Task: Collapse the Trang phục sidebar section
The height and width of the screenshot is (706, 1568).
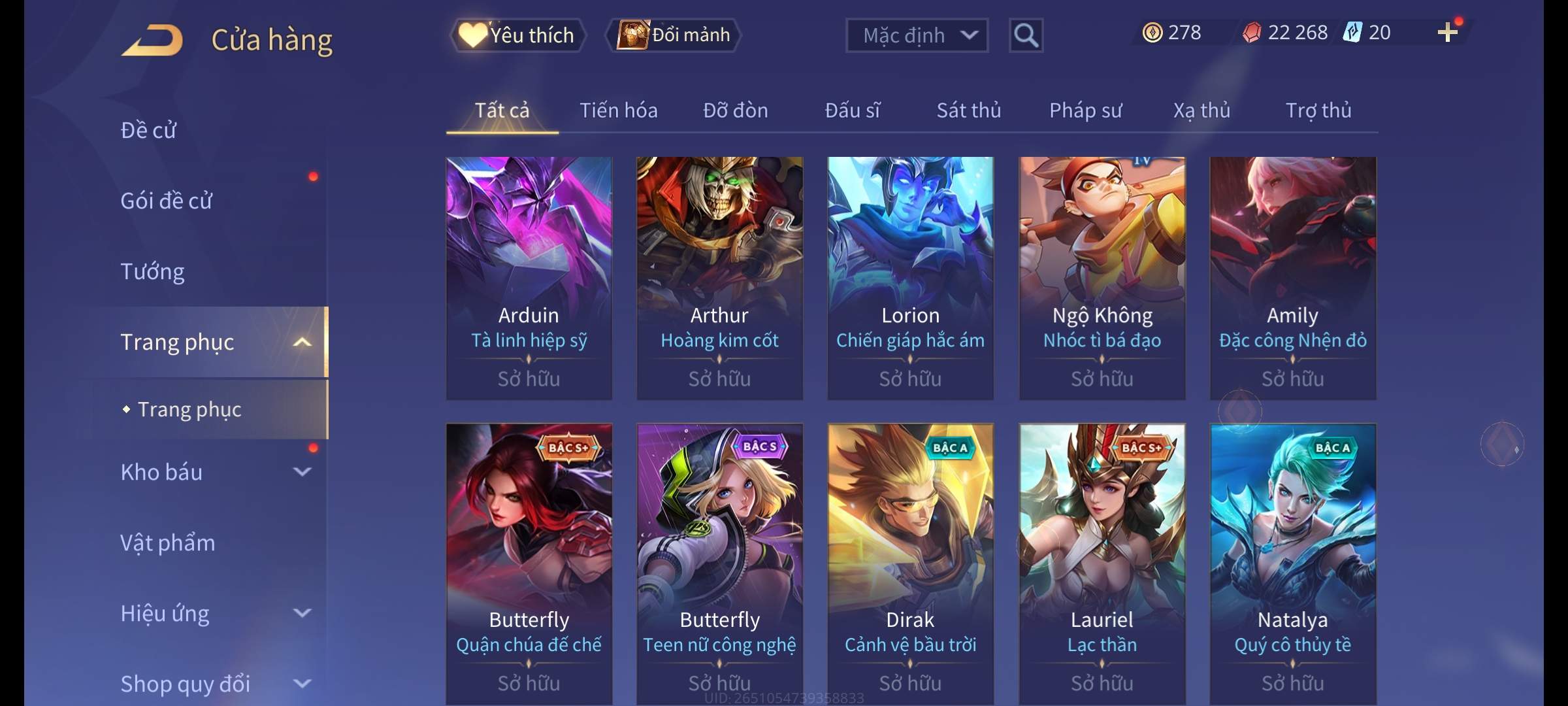Action: pyautogui.click(x=302, y=342)
